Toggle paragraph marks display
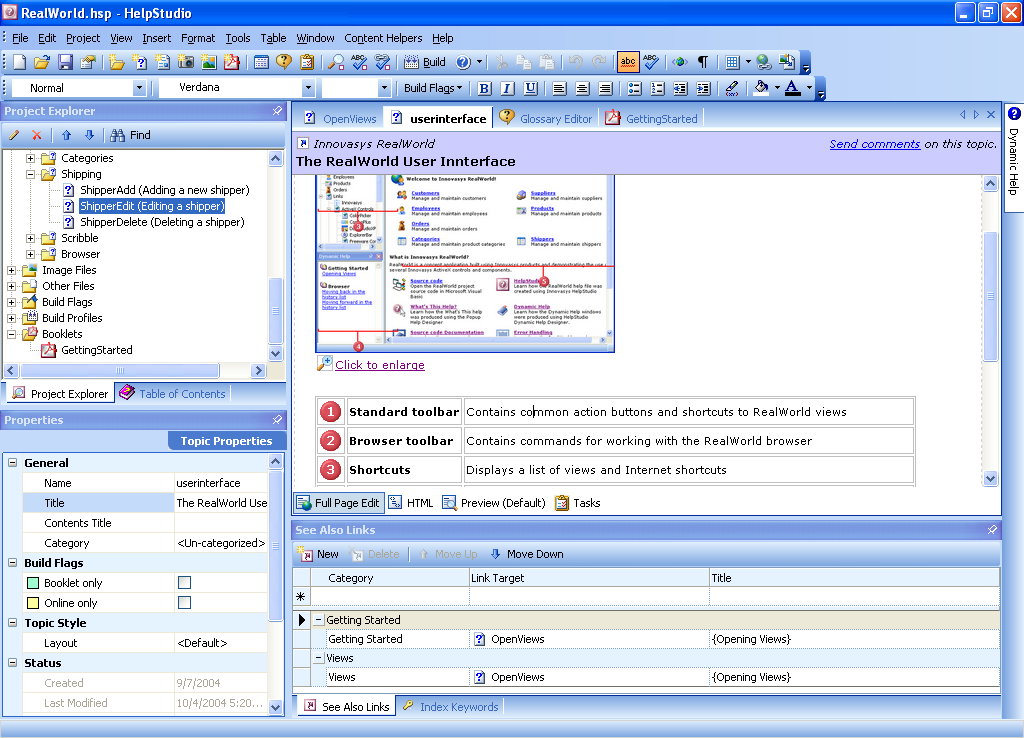 703,62
